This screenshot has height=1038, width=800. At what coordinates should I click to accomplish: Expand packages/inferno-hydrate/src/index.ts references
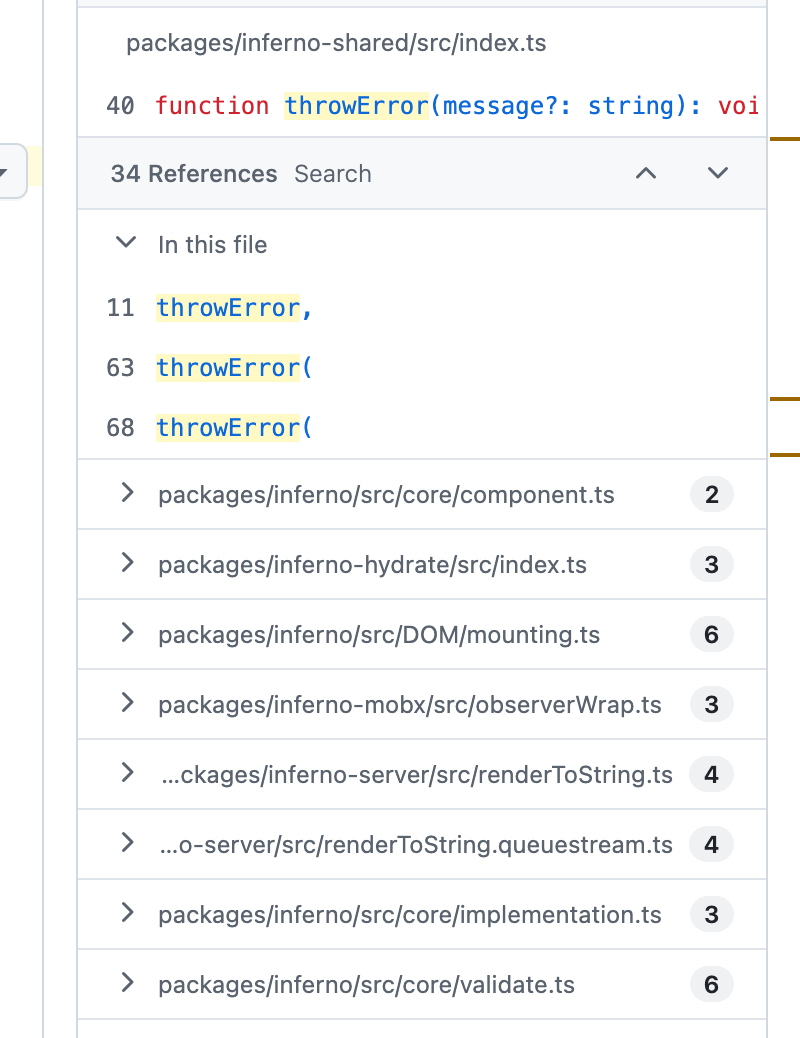[x=127, y=563]
